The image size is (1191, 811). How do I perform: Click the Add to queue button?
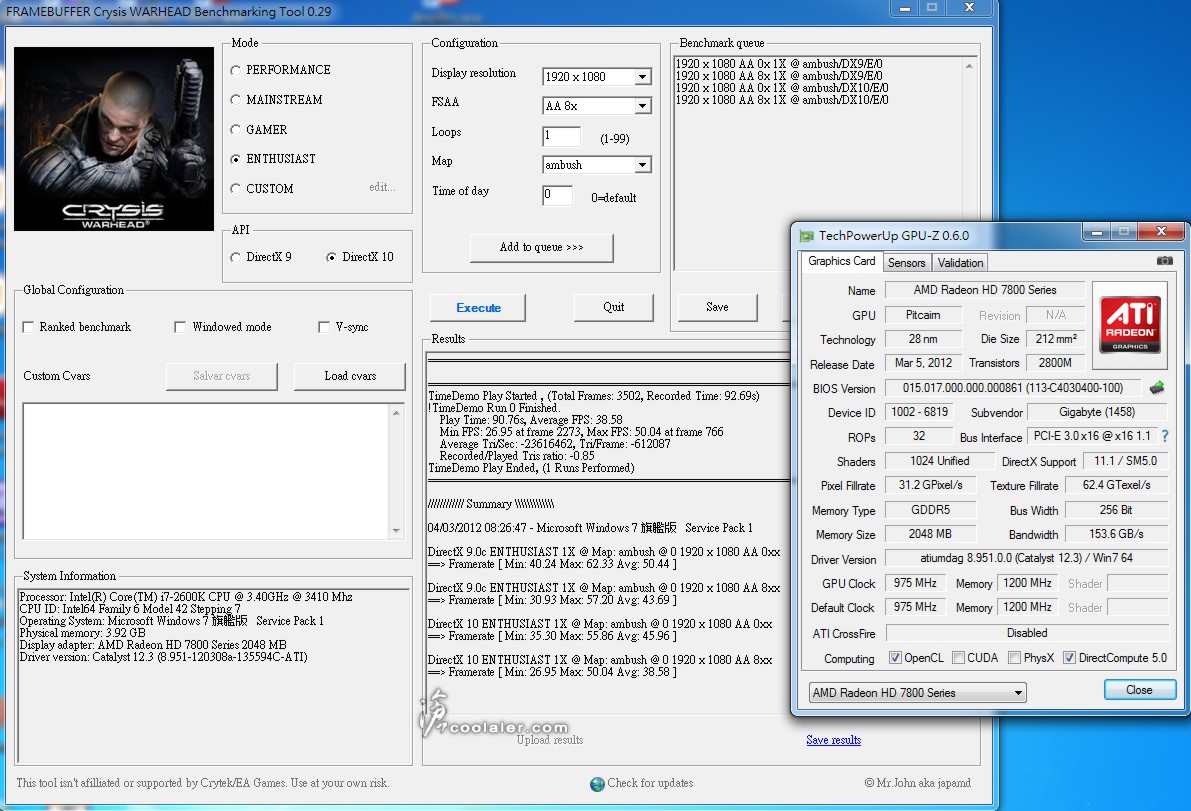tap(542, 248)
